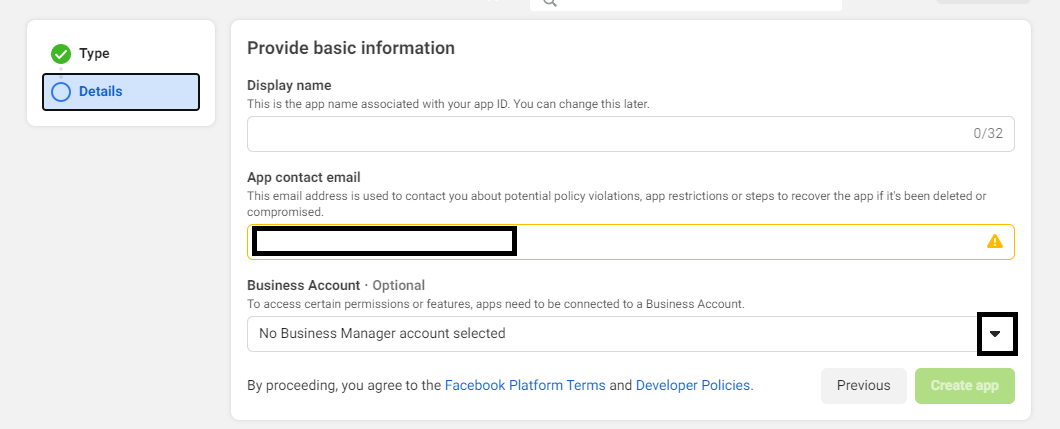Click the magnifier icon in top search bar
The width and height of the screenshot is (1060, 429).
549,3
